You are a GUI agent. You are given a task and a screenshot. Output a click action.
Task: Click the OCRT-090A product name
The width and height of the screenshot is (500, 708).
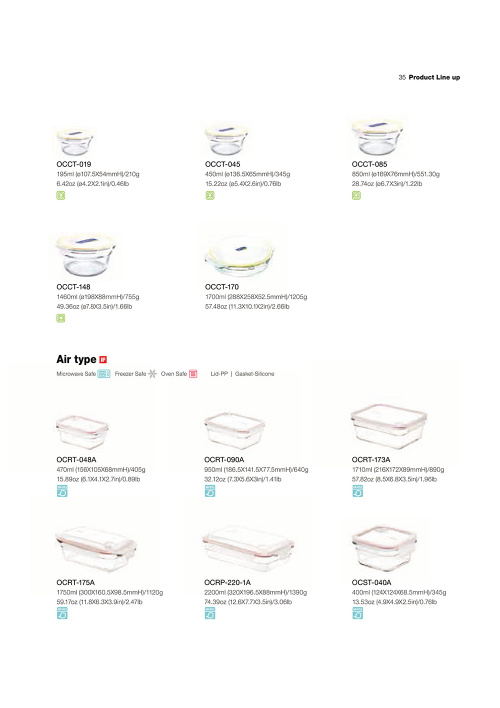[224, 460]
